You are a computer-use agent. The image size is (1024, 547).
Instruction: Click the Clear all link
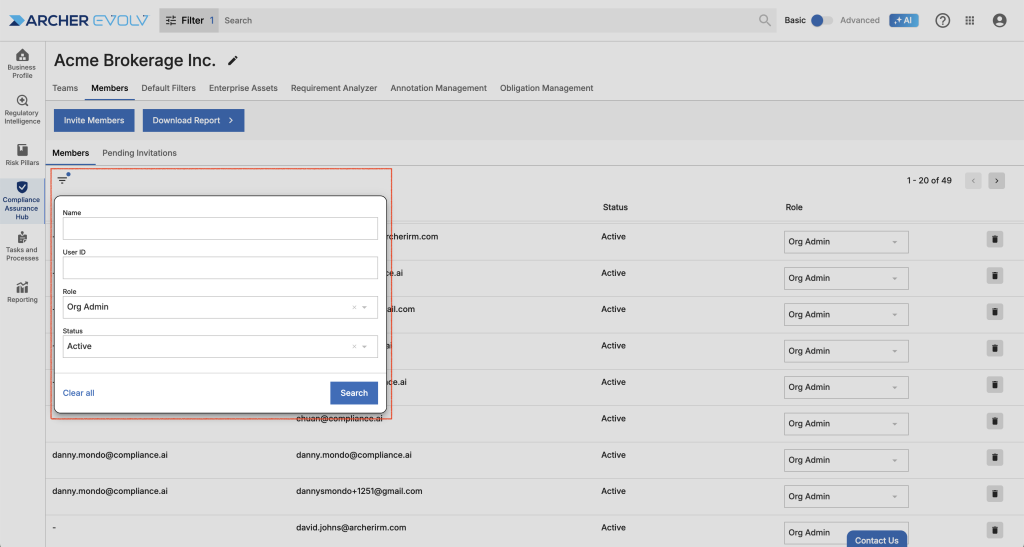coord(79,393)
